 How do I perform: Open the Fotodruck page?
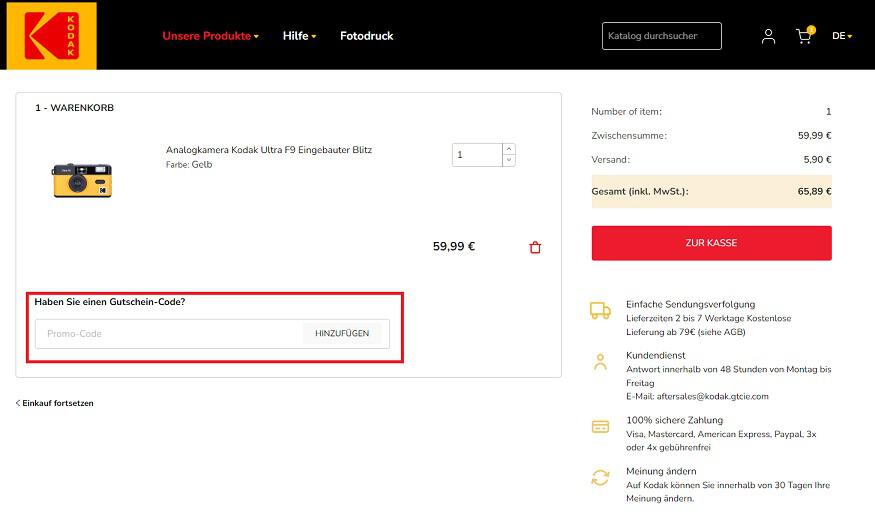coord(367,36)
